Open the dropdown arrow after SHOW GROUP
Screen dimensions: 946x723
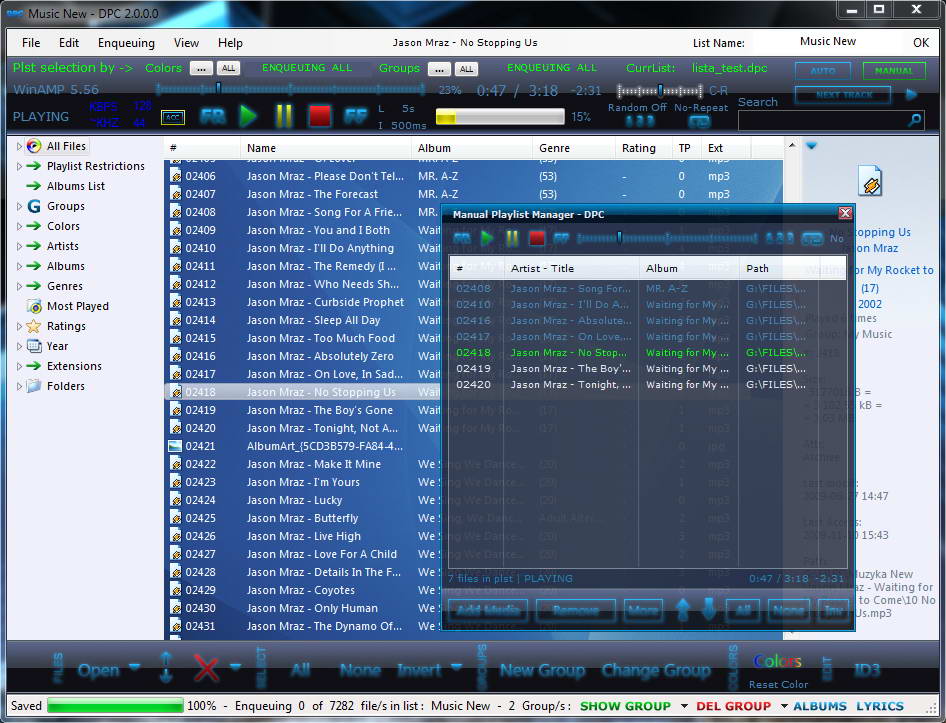click(684, 705)
